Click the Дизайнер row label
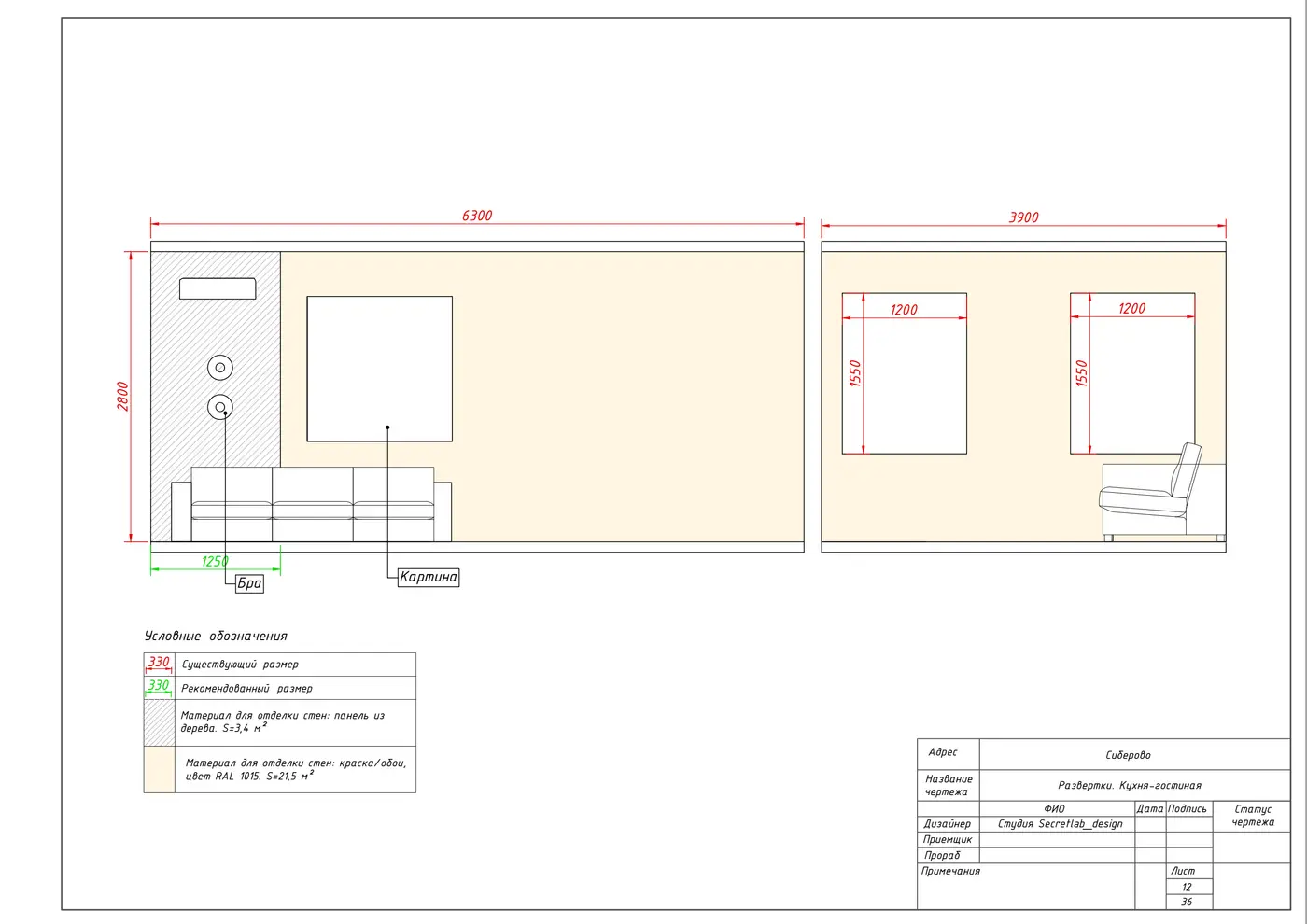Image resolution: width=1307 pixels, height=924 pixels. [x=947, y=824]
